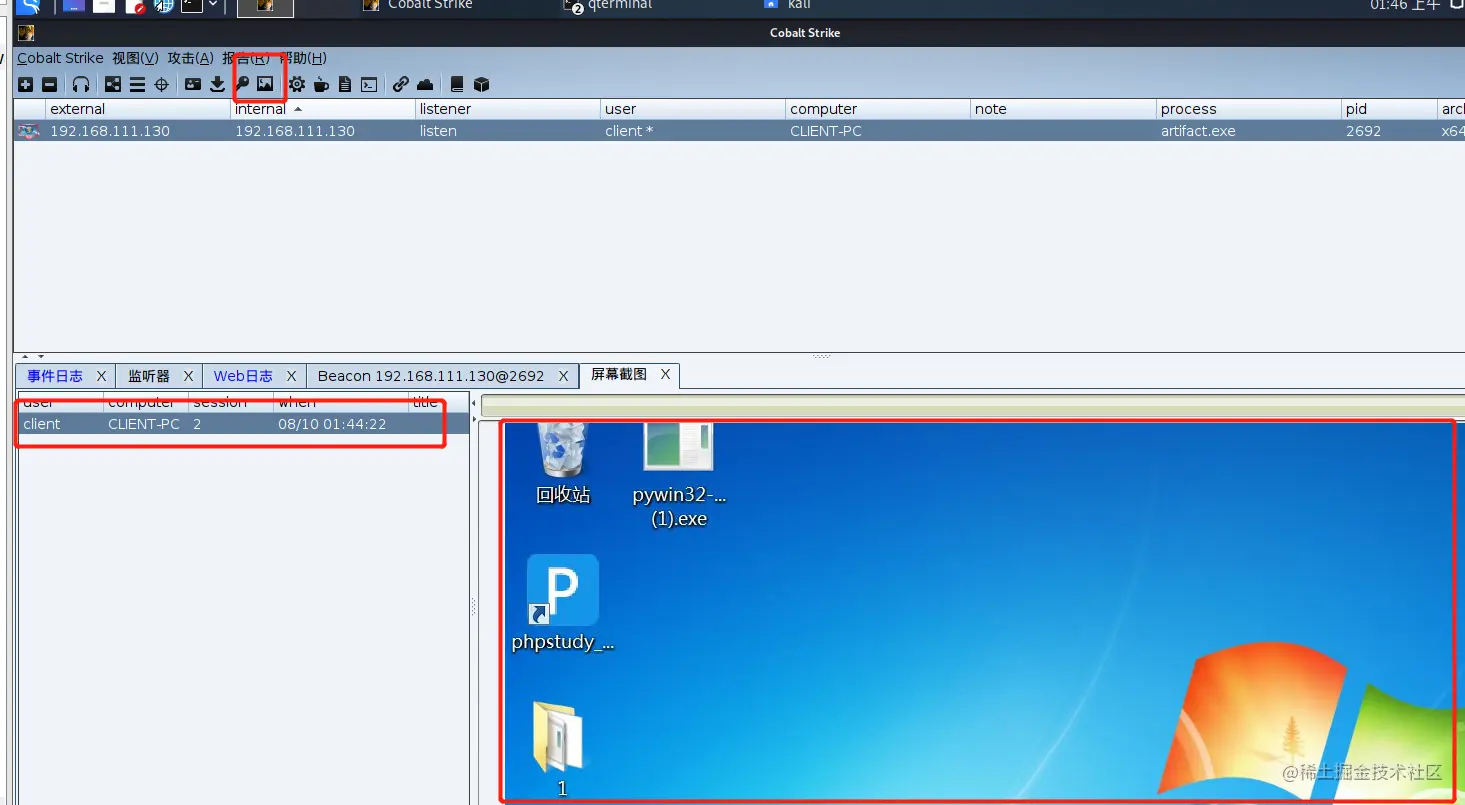Click the terminal scripted web delivery icon

(x=369, y=84)
